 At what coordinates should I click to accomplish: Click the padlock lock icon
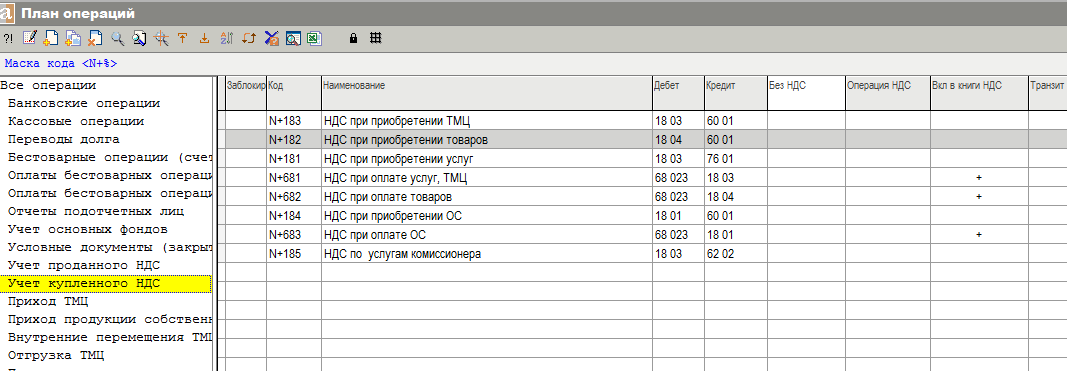pos(353,38)
